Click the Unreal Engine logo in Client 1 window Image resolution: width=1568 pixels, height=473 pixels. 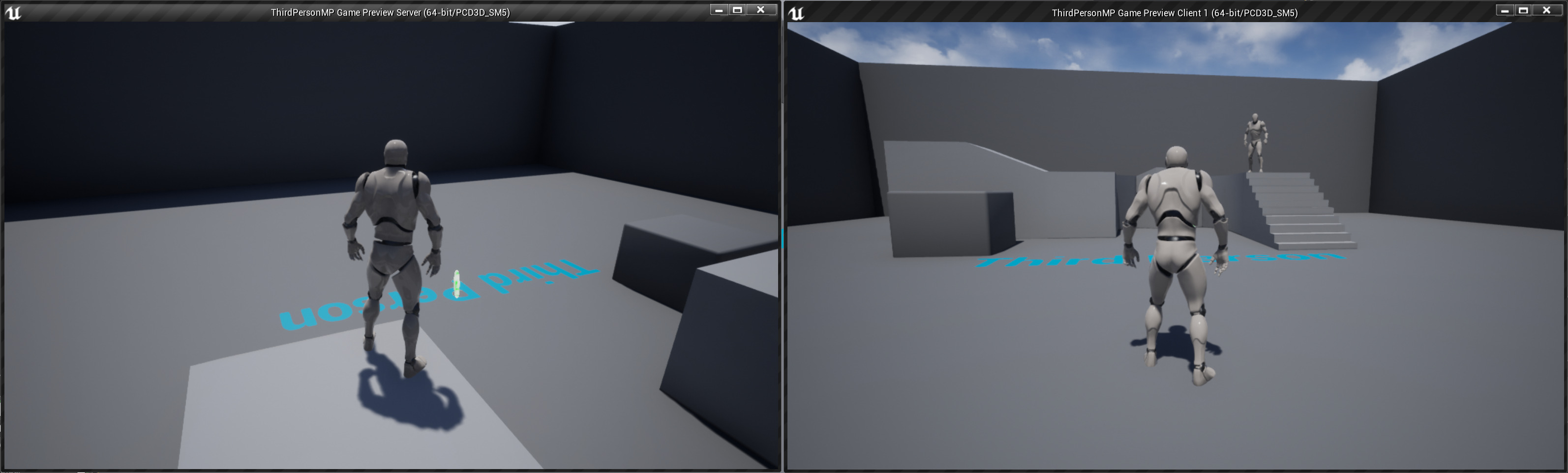(x=796, y=13)
